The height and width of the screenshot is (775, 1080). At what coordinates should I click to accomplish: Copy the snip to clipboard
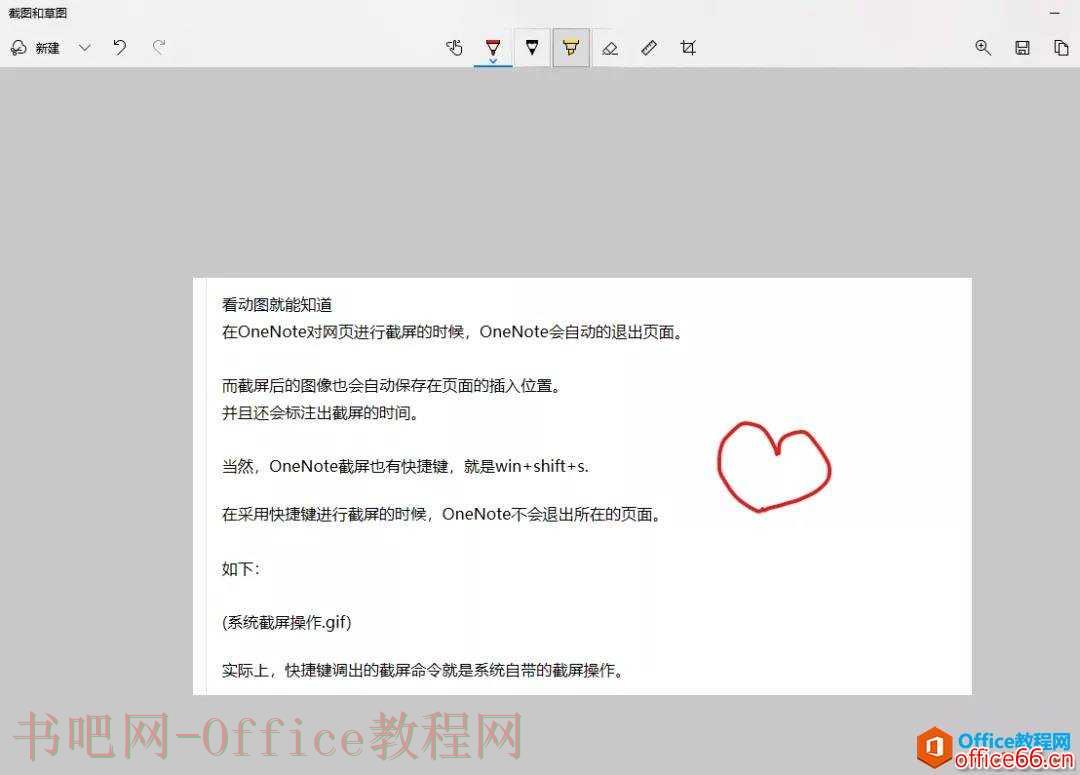point(1061,48)
